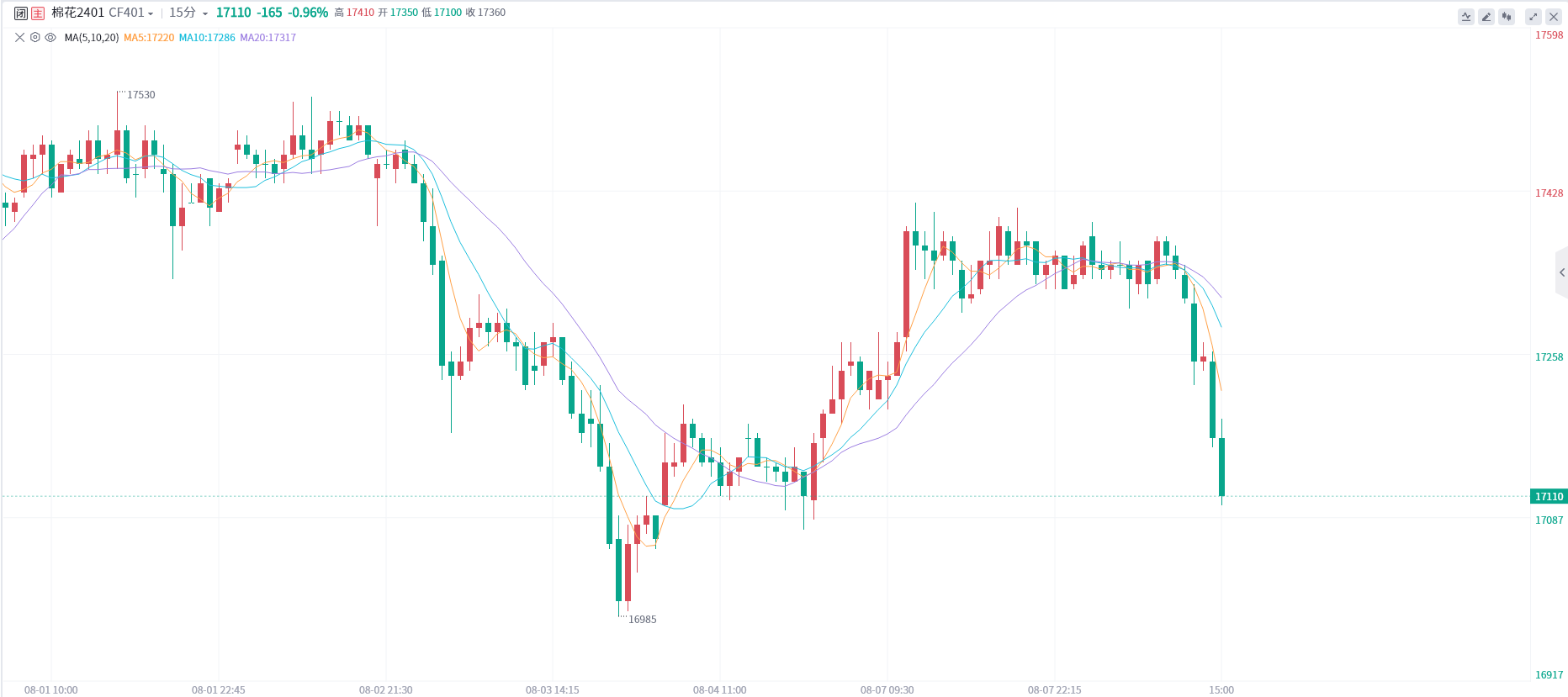The image size is (1568, 697).
Task: Click the MA10:17286 legend value
Action: click(207, 38)
